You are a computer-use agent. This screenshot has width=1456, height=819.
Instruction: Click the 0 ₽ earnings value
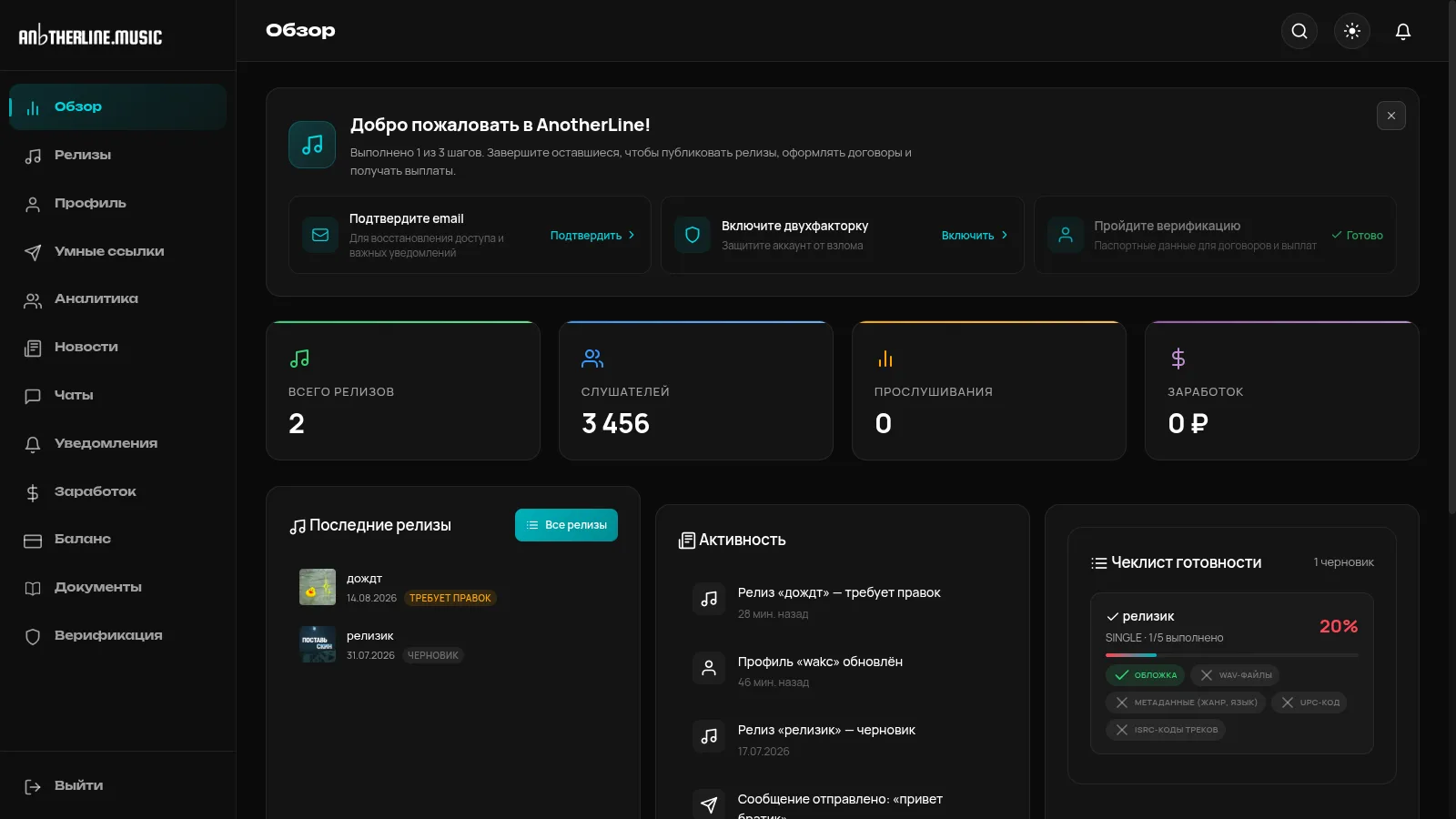(1188, 424)
